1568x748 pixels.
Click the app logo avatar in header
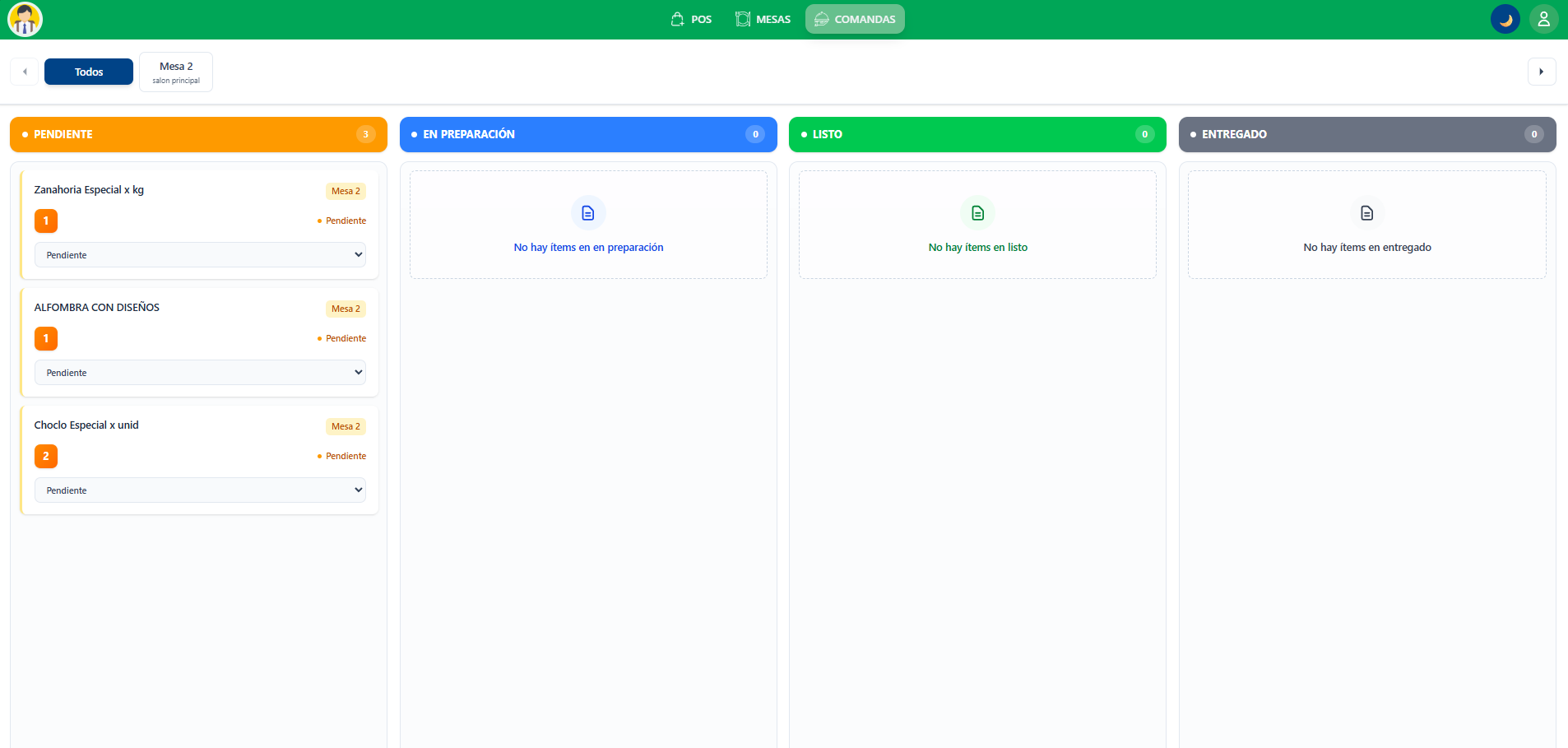(x=25, y=20)
